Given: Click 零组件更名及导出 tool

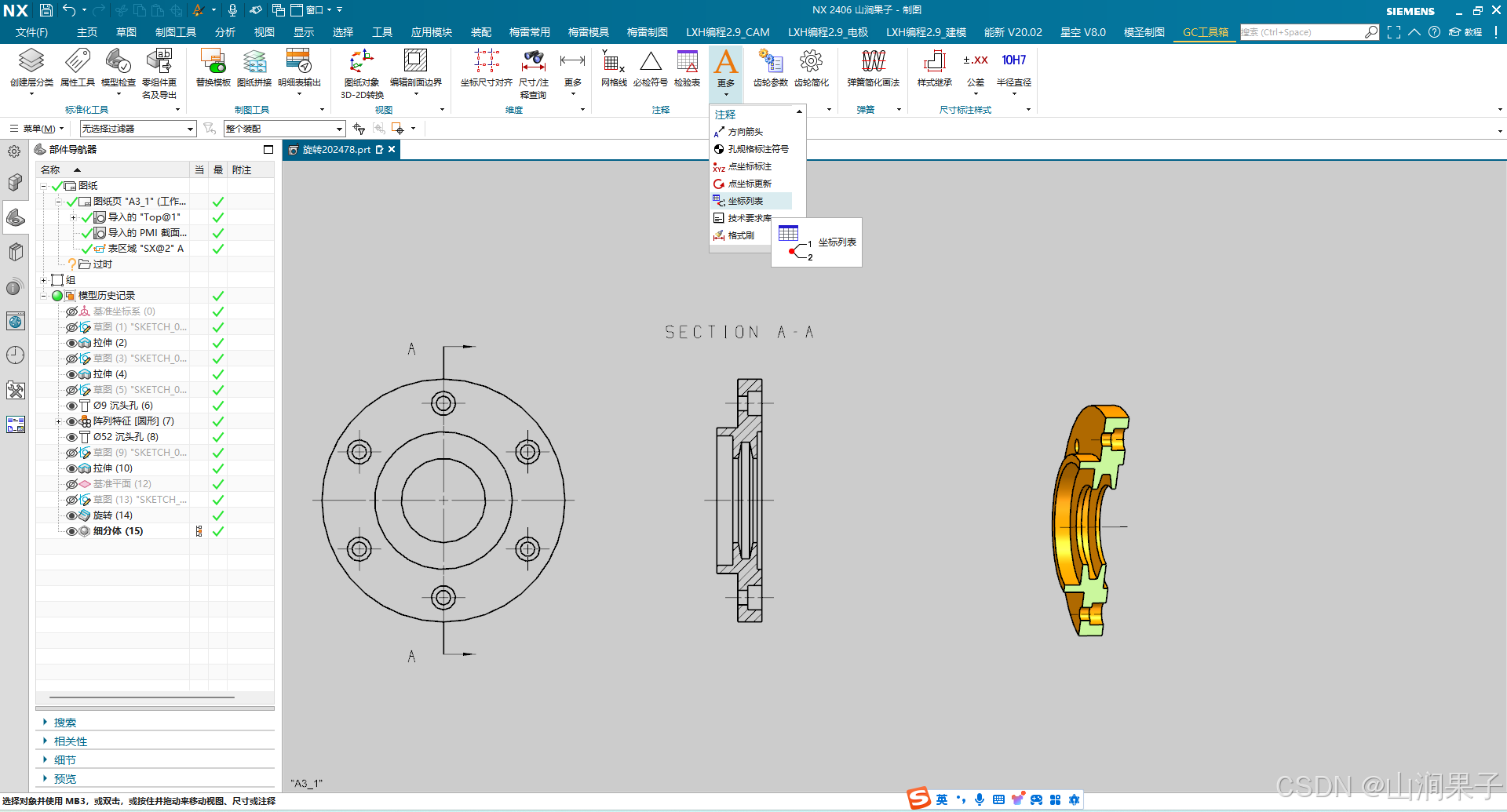Looking at the screenshot, I should (159, 72).
